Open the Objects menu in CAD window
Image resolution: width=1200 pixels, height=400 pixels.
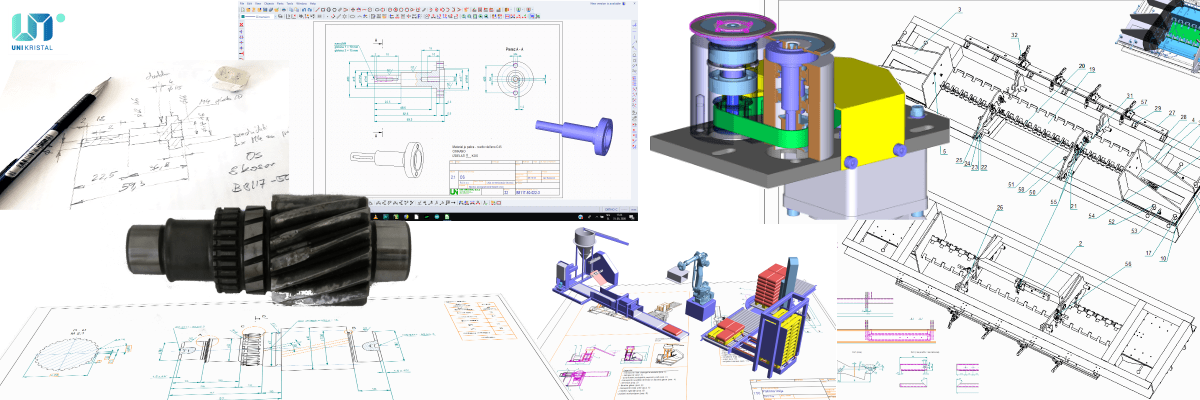click(x=267, y=3)
